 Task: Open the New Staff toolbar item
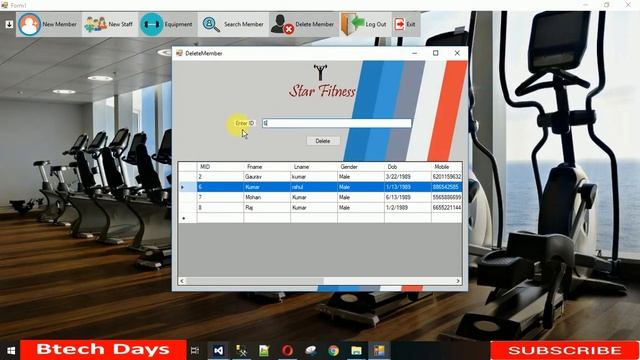point(109,24)
